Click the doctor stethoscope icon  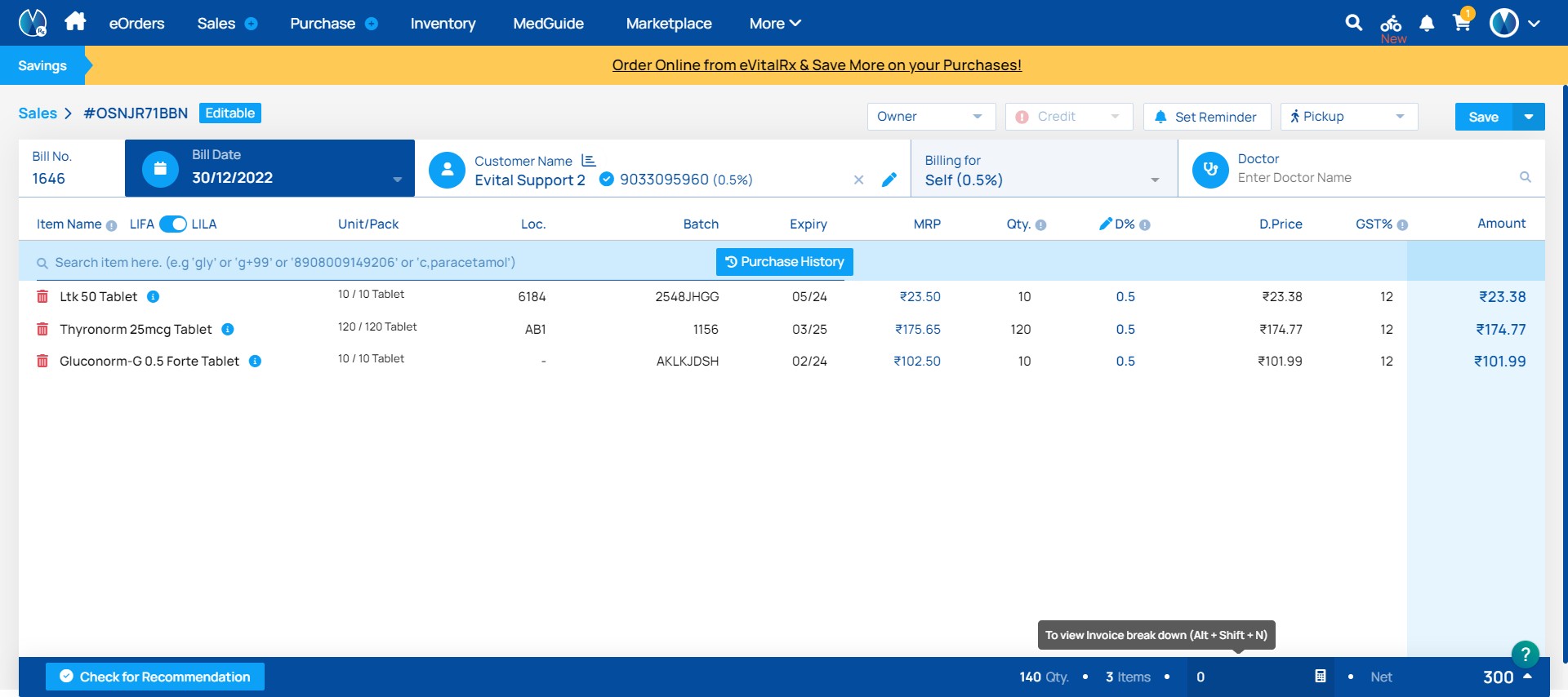1210,170
